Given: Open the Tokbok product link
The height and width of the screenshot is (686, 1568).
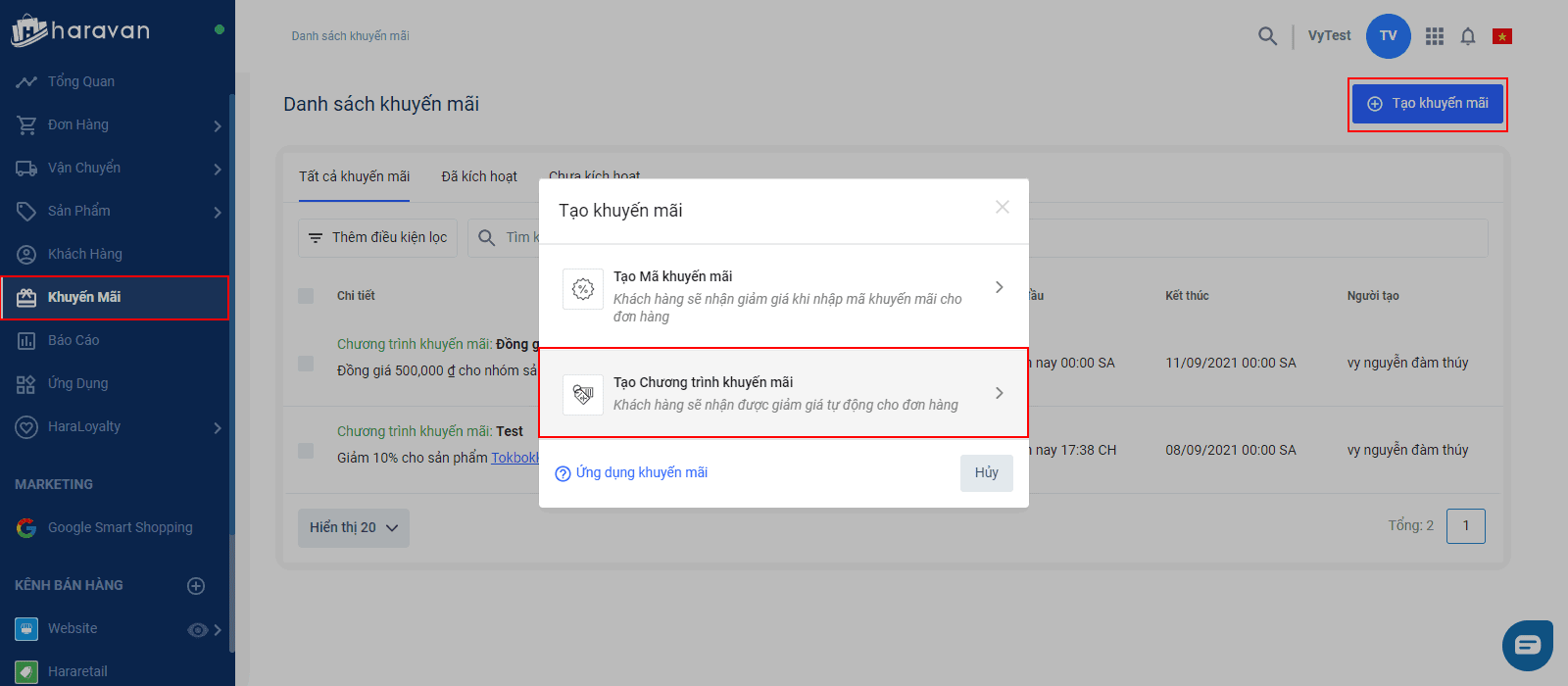Looking at the screenshot, I should [515, 458].
